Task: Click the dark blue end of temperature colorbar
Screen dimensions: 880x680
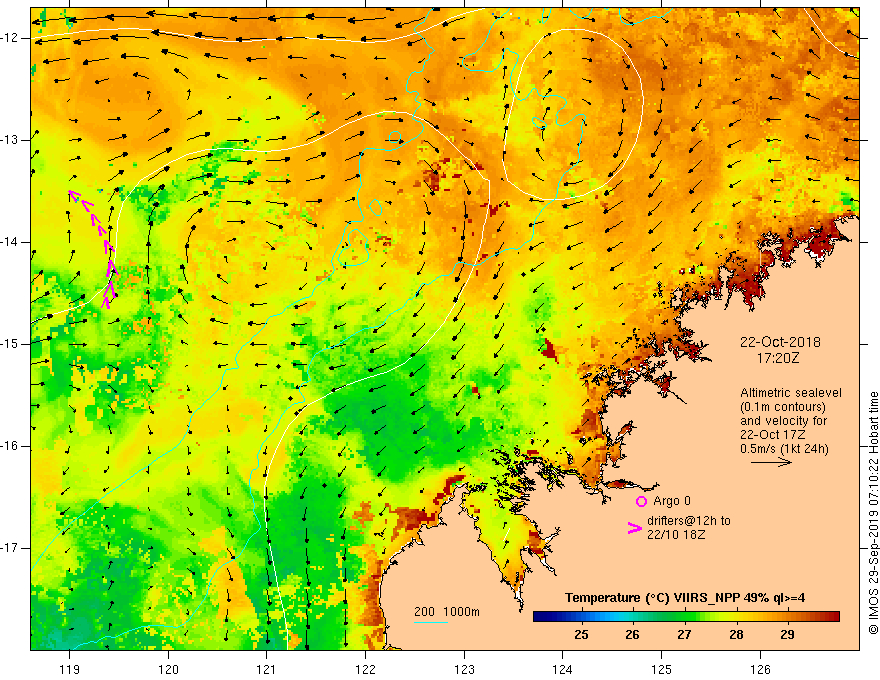Action: coord(542,617)
